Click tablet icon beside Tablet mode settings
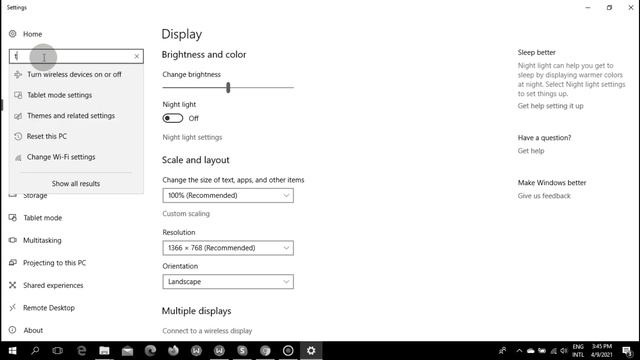The height and width of the screenshot is (360, 640). click(x=18, y=95)
